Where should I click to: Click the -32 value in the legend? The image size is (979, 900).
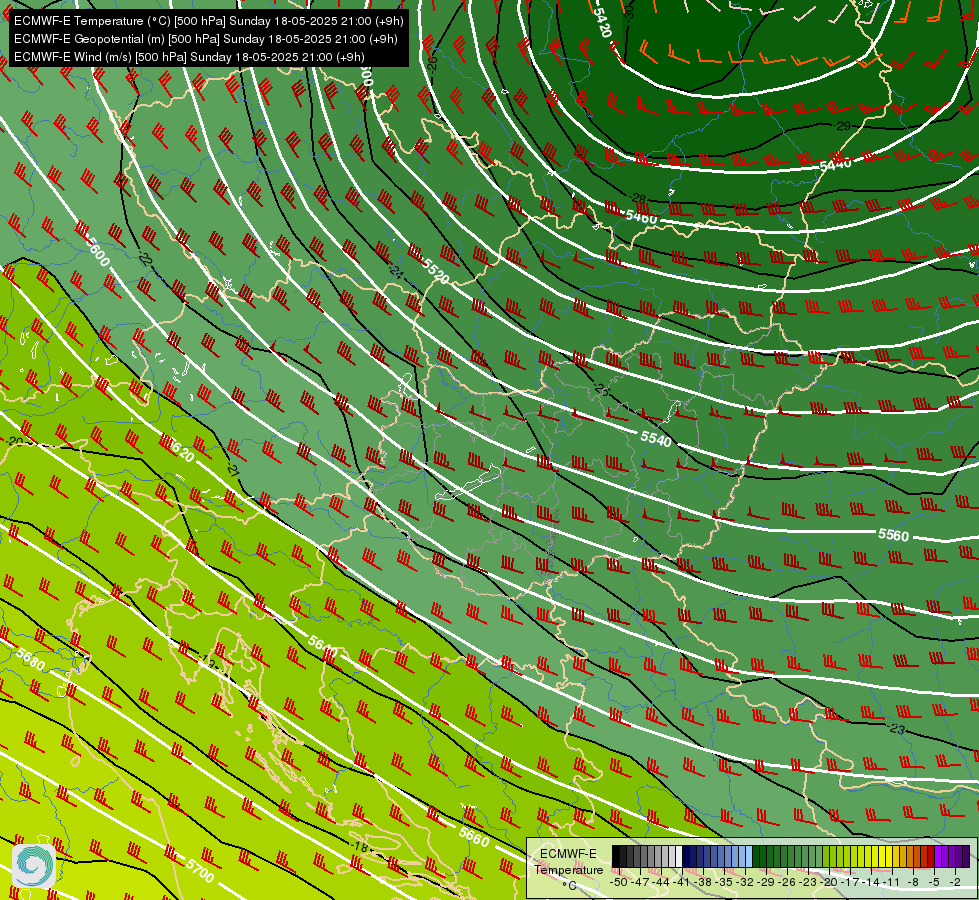pos(745,882)
